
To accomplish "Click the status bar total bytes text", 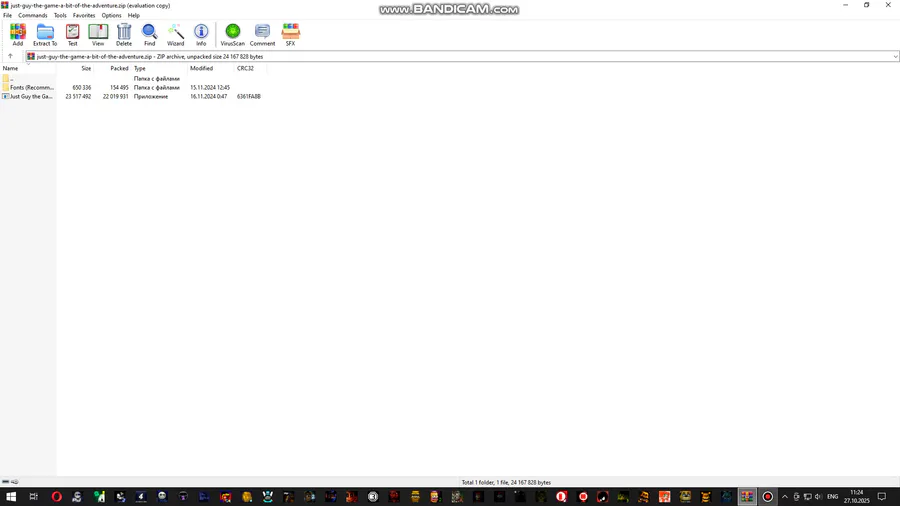I will [x=506, y=482].
